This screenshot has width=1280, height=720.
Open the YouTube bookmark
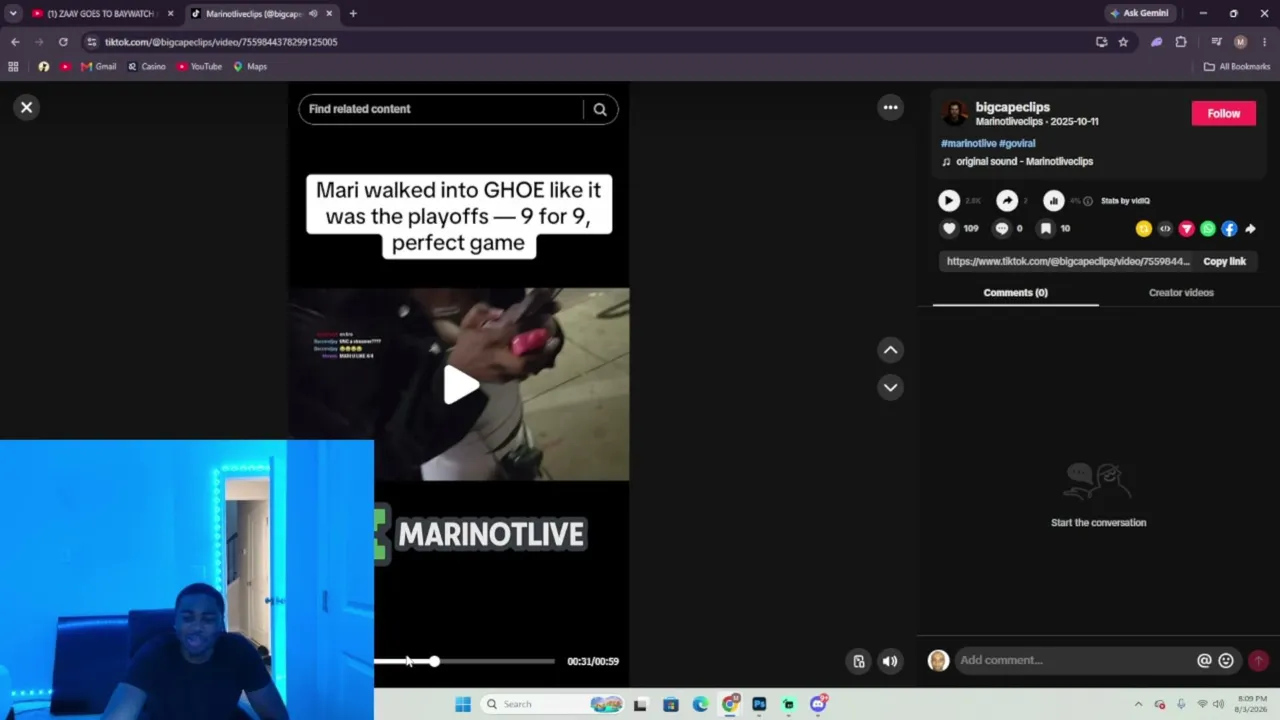pos(199,67)
